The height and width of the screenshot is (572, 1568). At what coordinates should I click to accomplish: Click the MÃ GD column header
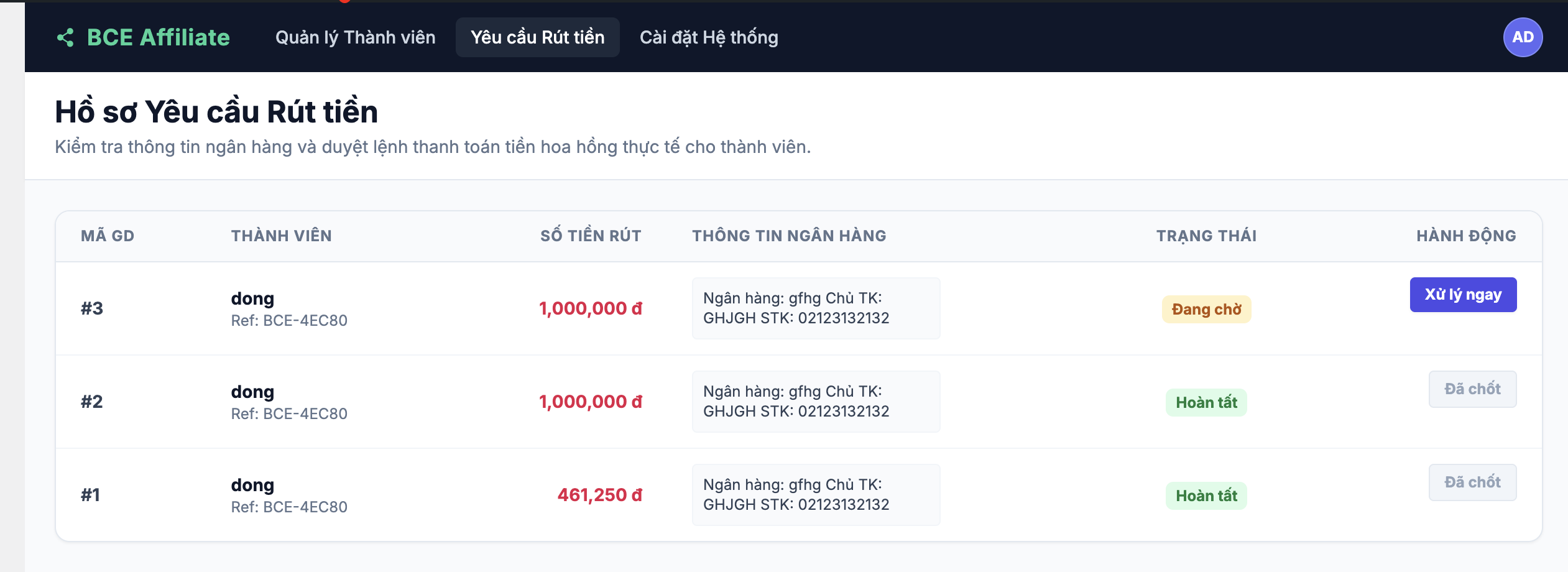pyautogui.click(x=108, y=236)
